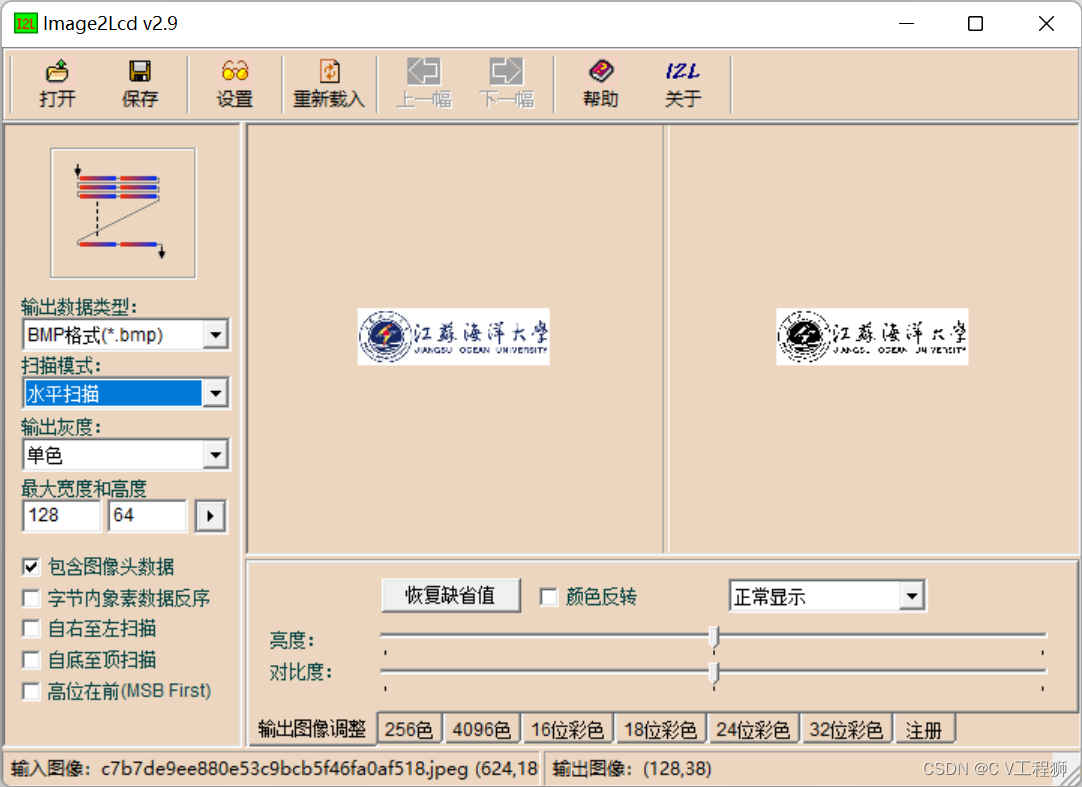This screenshot has width=1082, height=787.
Task: Enable 自右至左扫描 checkbox
Action: [x=31, y=628]
